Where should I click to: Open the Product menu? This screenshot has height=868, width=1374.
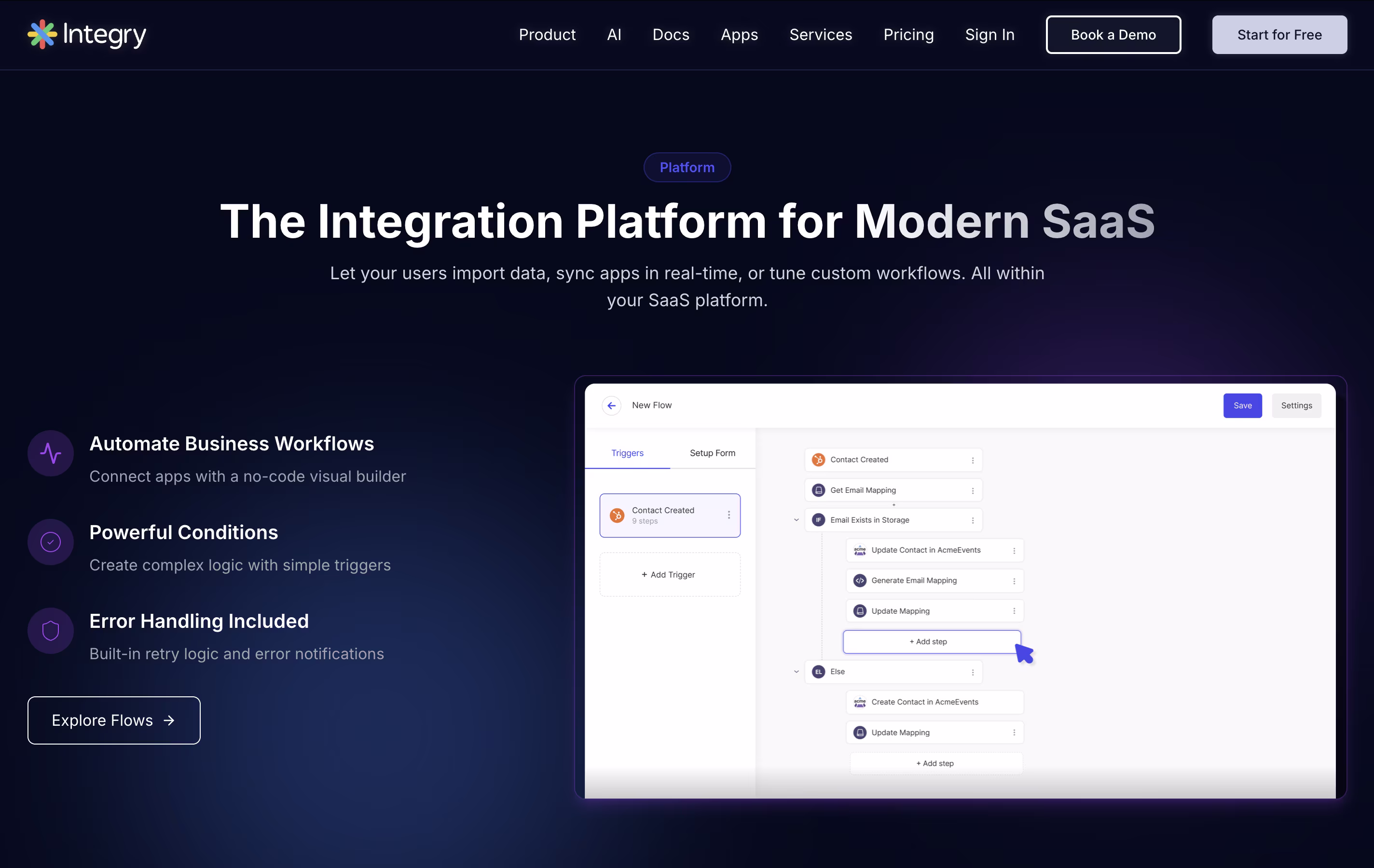pos(547,35)
